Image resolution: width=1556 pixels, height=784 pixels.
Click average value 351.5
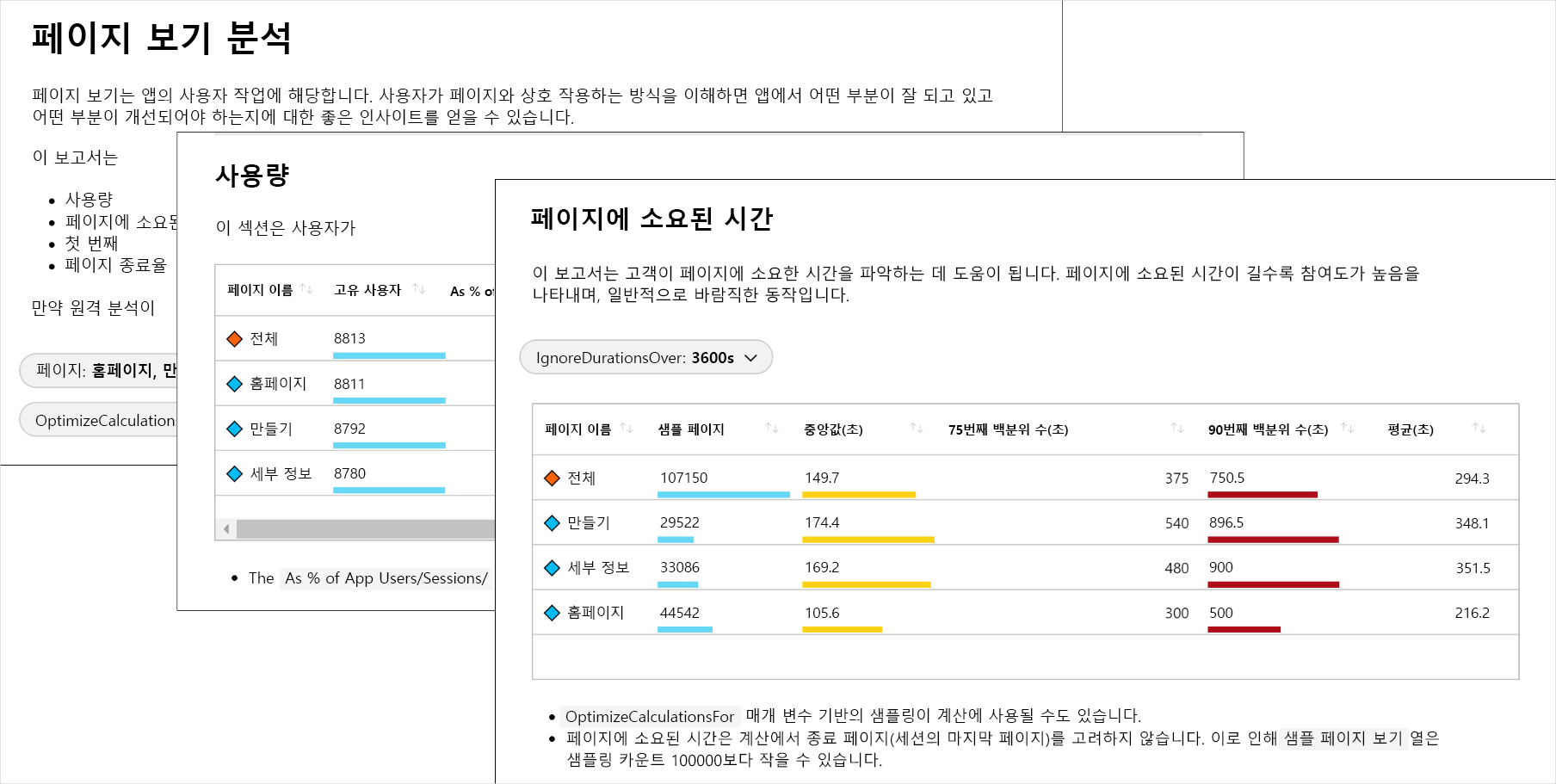click(x=1473, y=568)
